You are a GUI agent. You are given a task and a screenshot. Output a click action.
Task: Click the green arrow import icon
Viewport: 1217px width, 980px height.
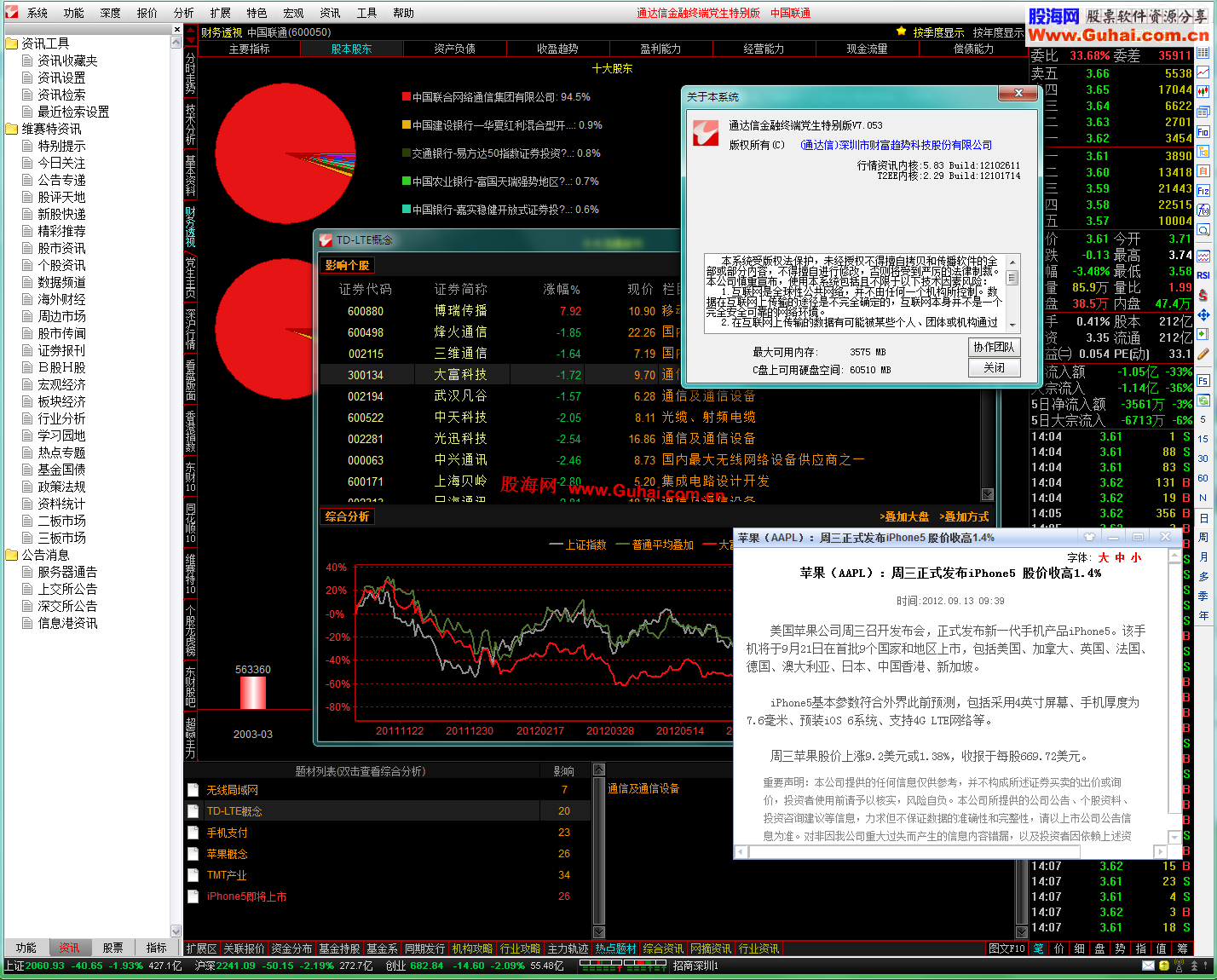1203,334
